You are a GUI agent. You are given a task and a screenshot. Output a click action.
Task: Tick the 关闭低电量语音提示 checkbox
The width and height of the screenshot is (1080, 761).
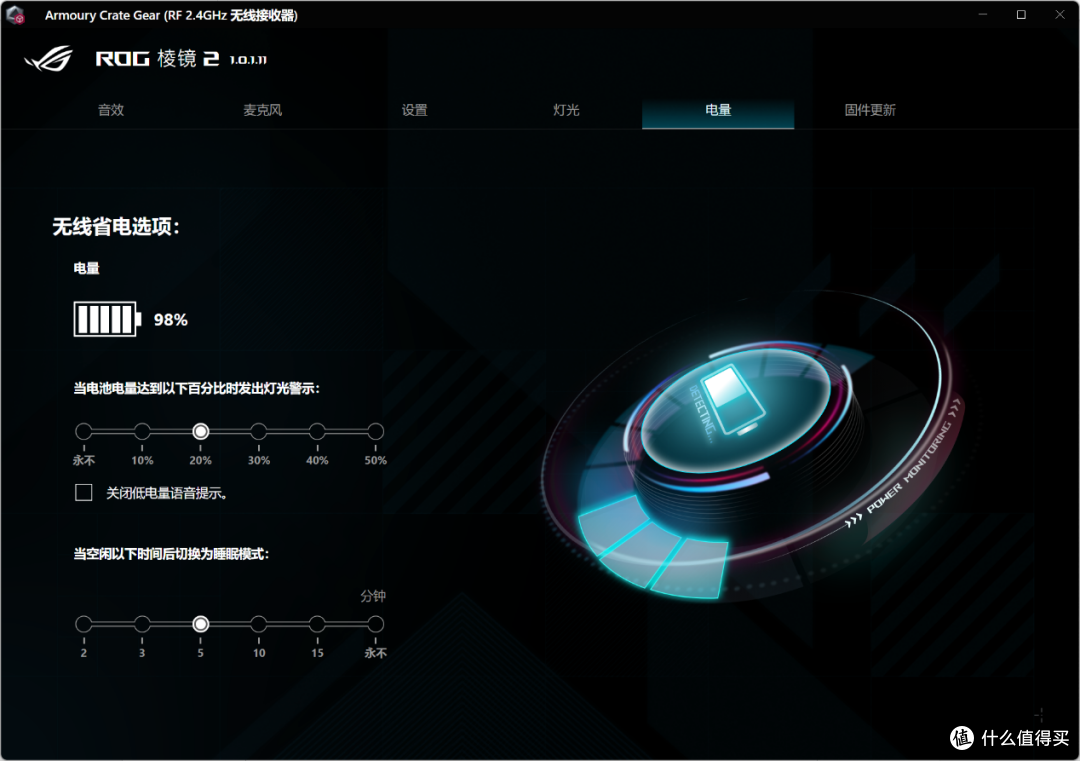83,492
